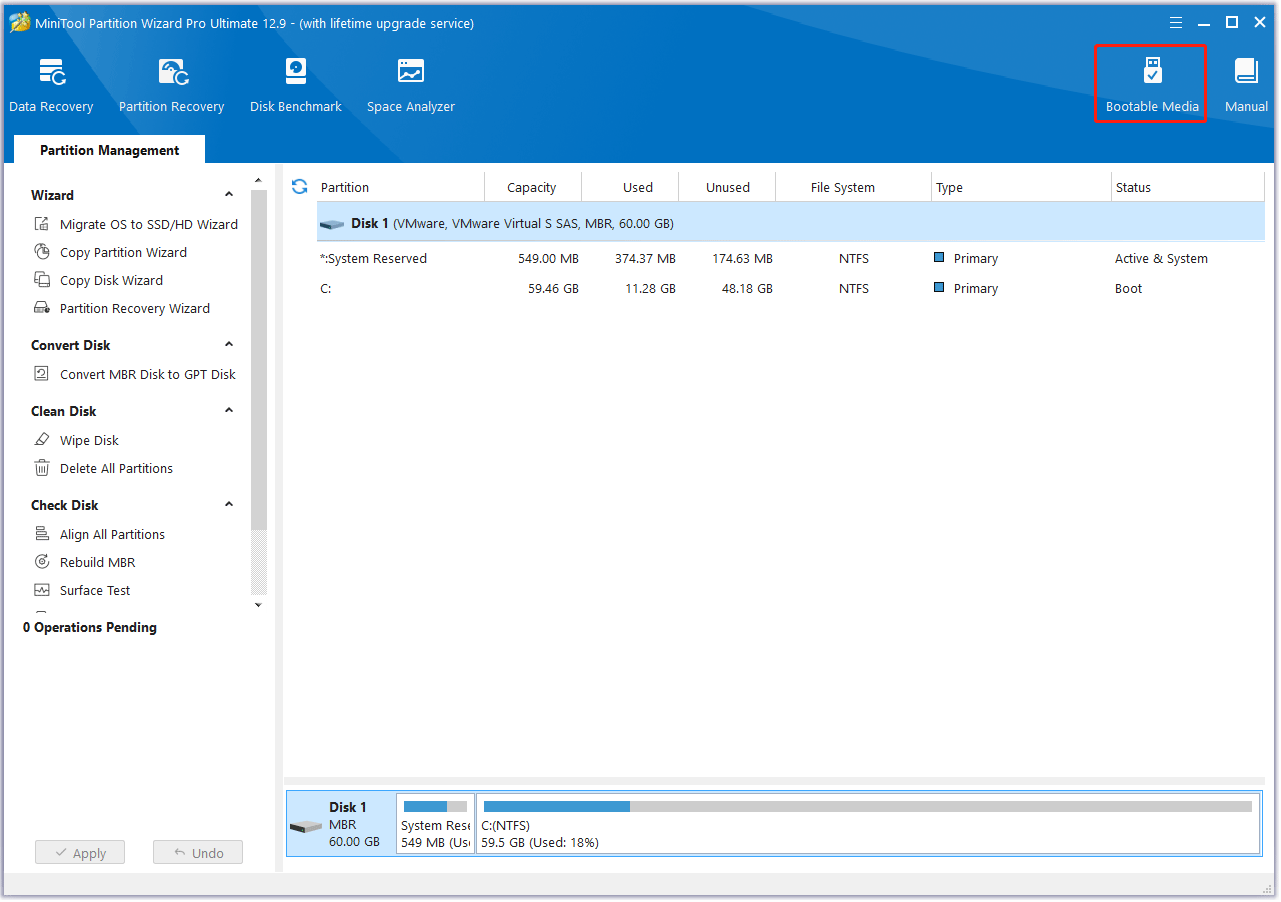
Task: Click the Apply button
Action: click(80, 853)
